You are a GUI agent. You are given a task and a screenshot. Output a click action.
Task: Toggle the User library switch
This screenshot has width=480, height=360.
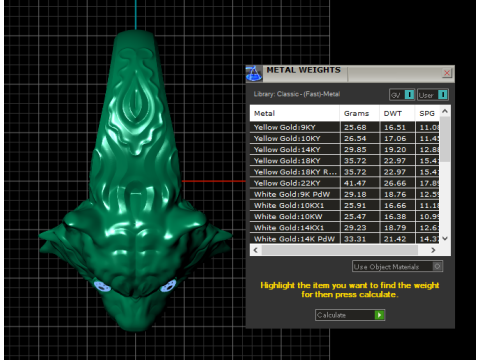(433, 95)
